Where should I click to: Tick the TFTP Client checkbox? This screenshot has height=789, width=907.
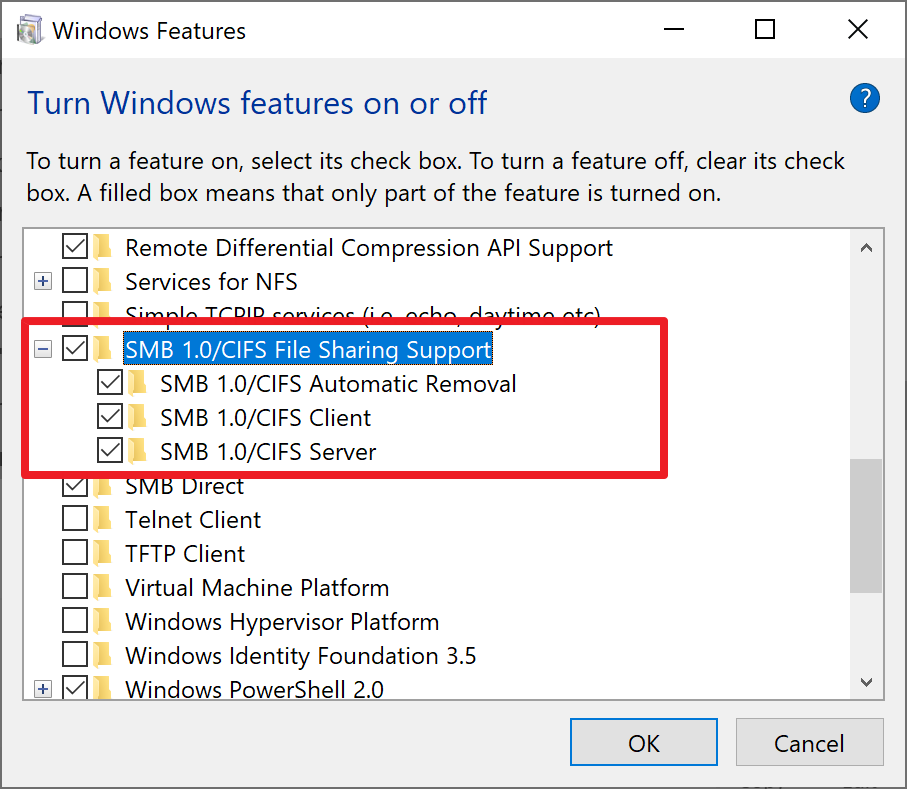click(x=75, y=552)
